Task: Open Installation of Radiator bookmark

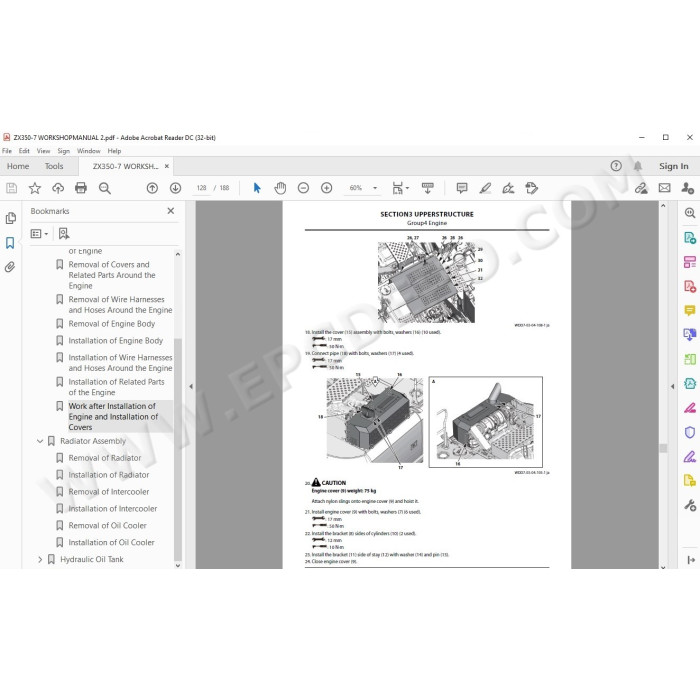Action: (109, 475)
